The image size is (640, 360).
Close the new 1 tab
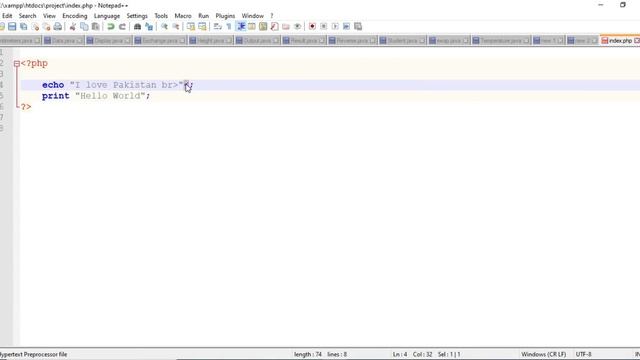(560, 41)
